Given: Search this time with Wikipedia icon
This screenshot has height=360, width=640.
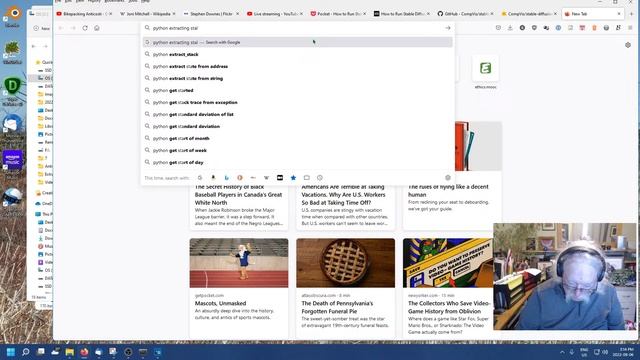Looking at the screenshot, I should (266, 178).
